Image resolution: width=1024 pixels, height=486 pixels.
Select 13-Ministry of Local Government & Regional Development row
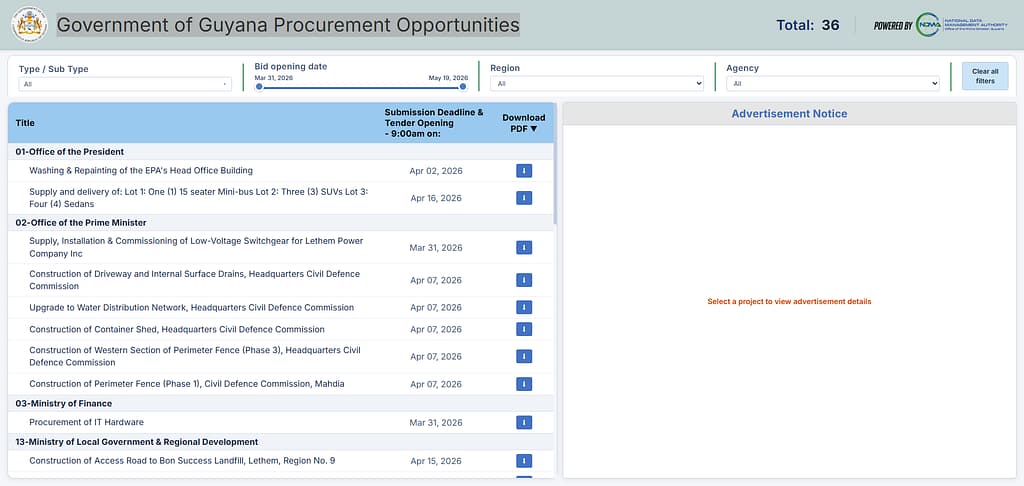281,442
